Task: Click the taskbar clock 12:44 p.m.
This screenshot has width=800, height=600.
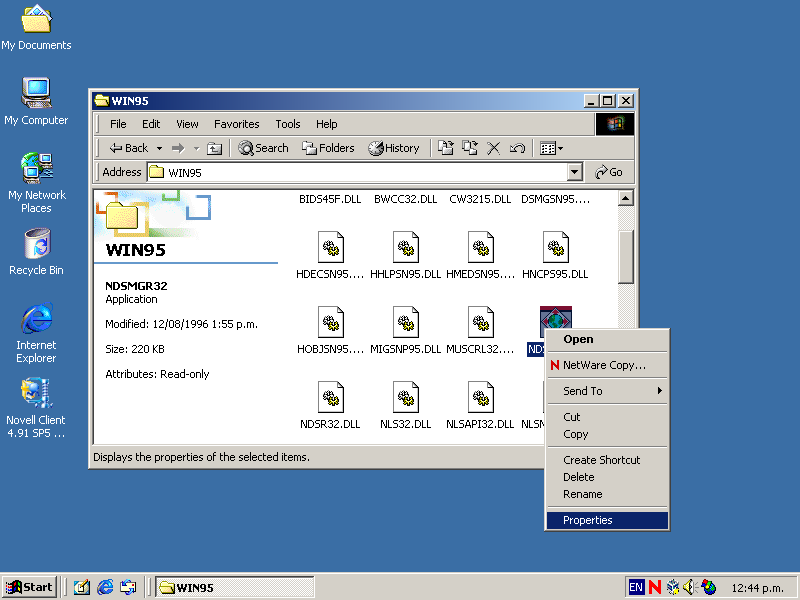Action: 757,588
